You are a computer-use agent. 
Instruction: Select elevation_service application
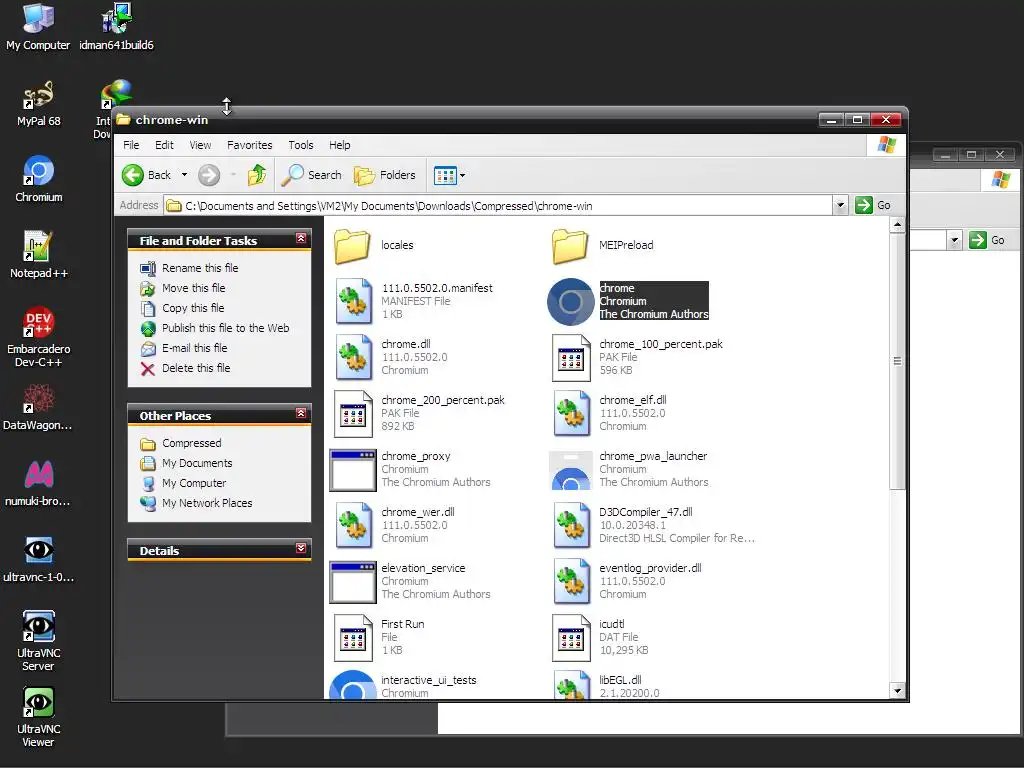tap(410, 582)
